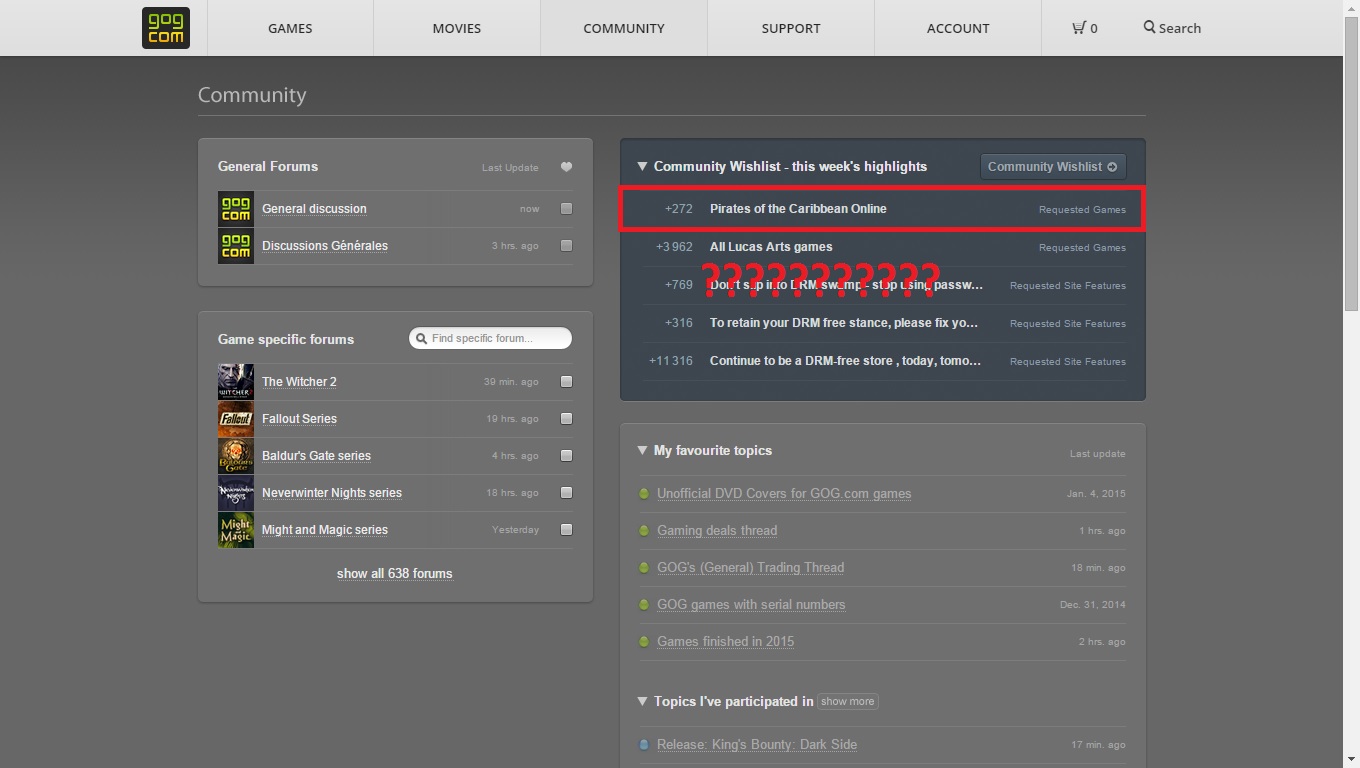Click green dot beside GOG games with serial numbers

(x=644, y=604)
